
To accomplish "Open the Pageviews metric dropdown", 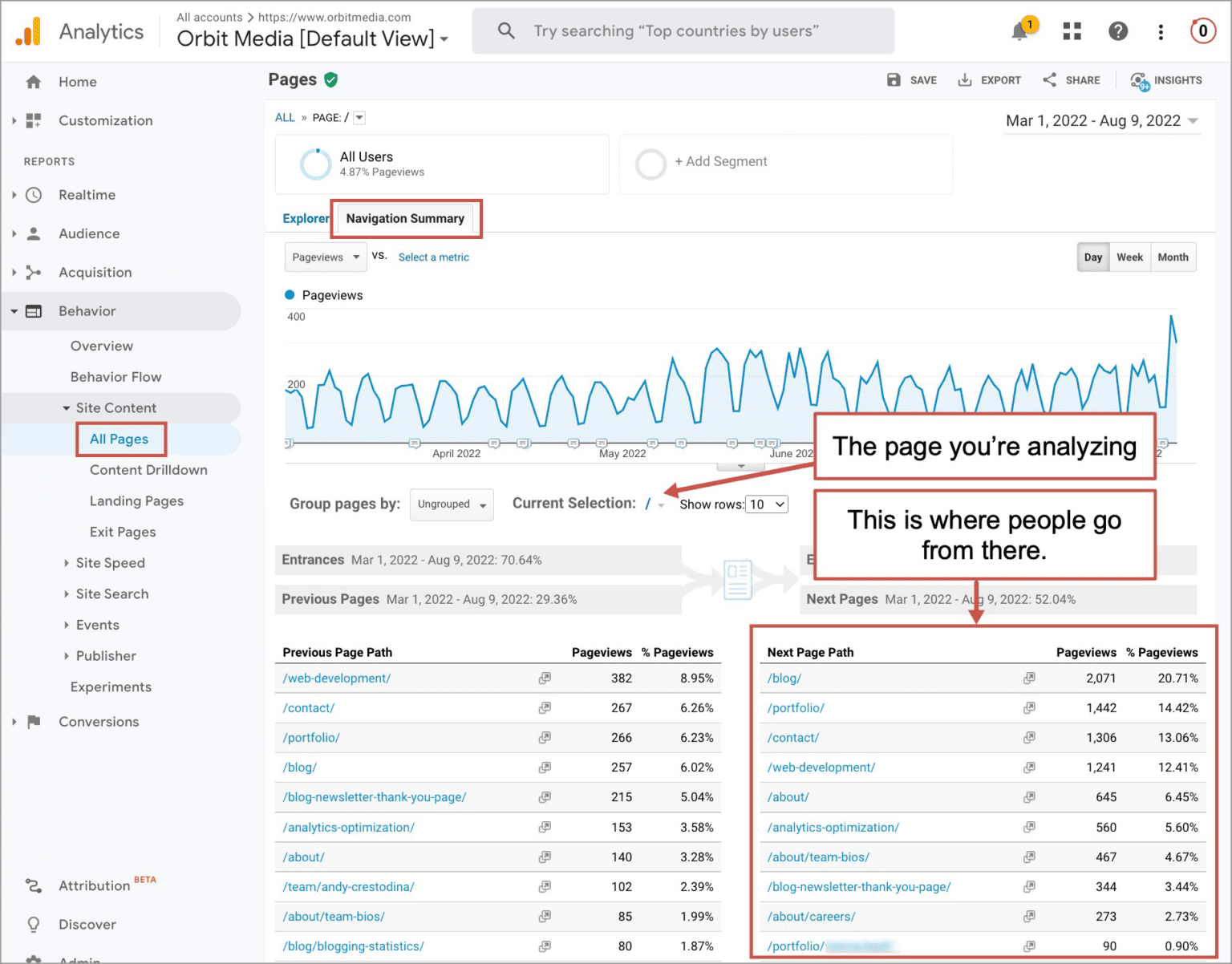I will pos(325,257).
